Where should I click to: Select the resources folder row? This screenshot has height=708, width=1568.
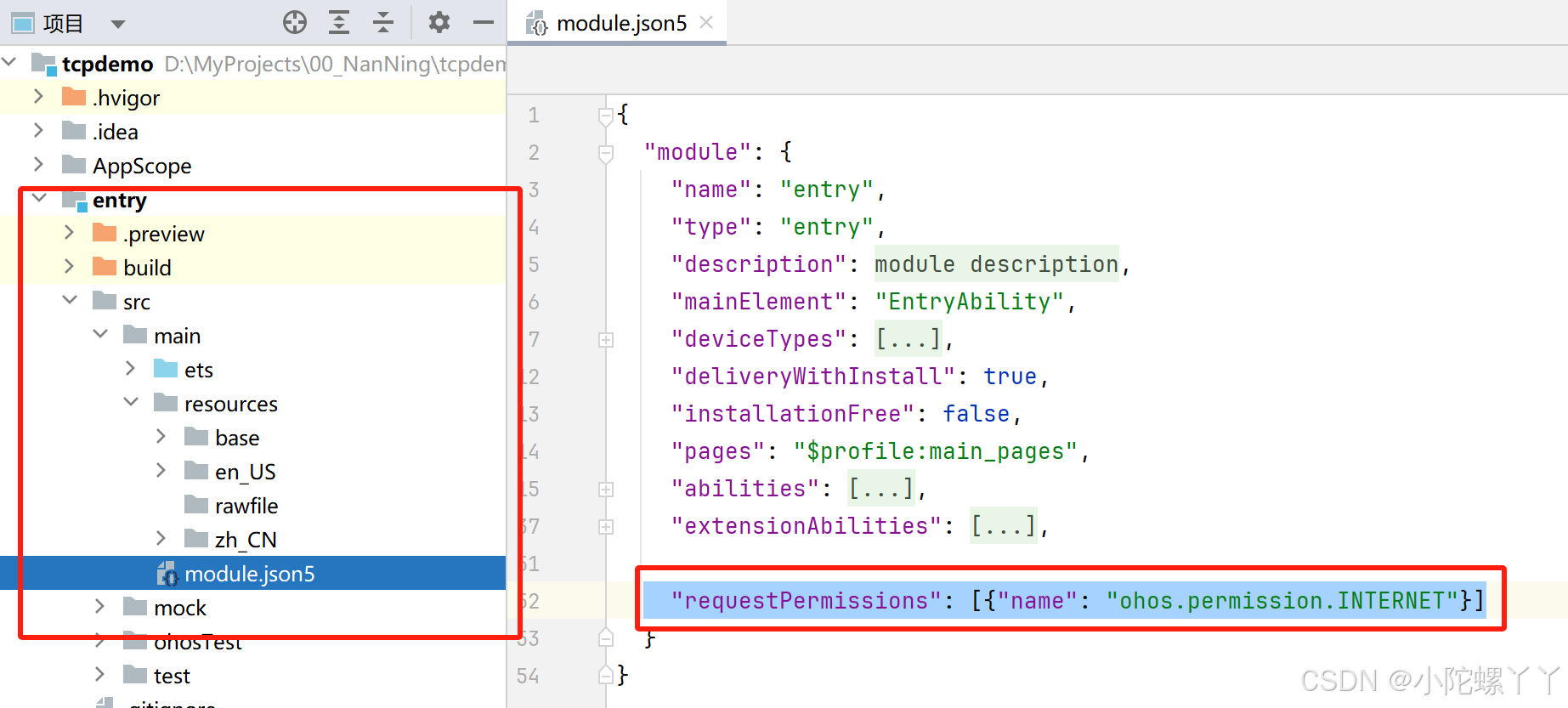(253, 403)
